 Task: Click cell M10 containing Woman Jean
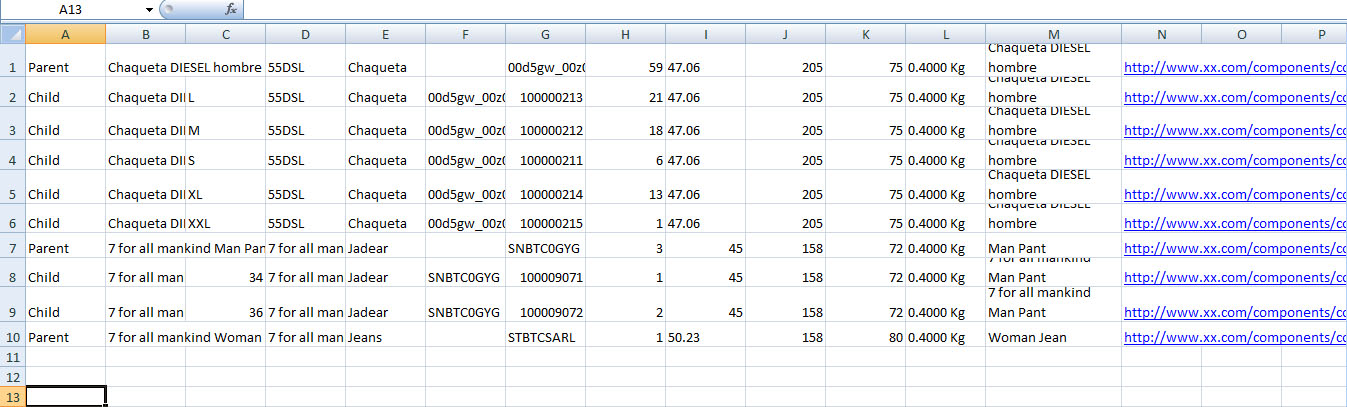pos(1053,336)
